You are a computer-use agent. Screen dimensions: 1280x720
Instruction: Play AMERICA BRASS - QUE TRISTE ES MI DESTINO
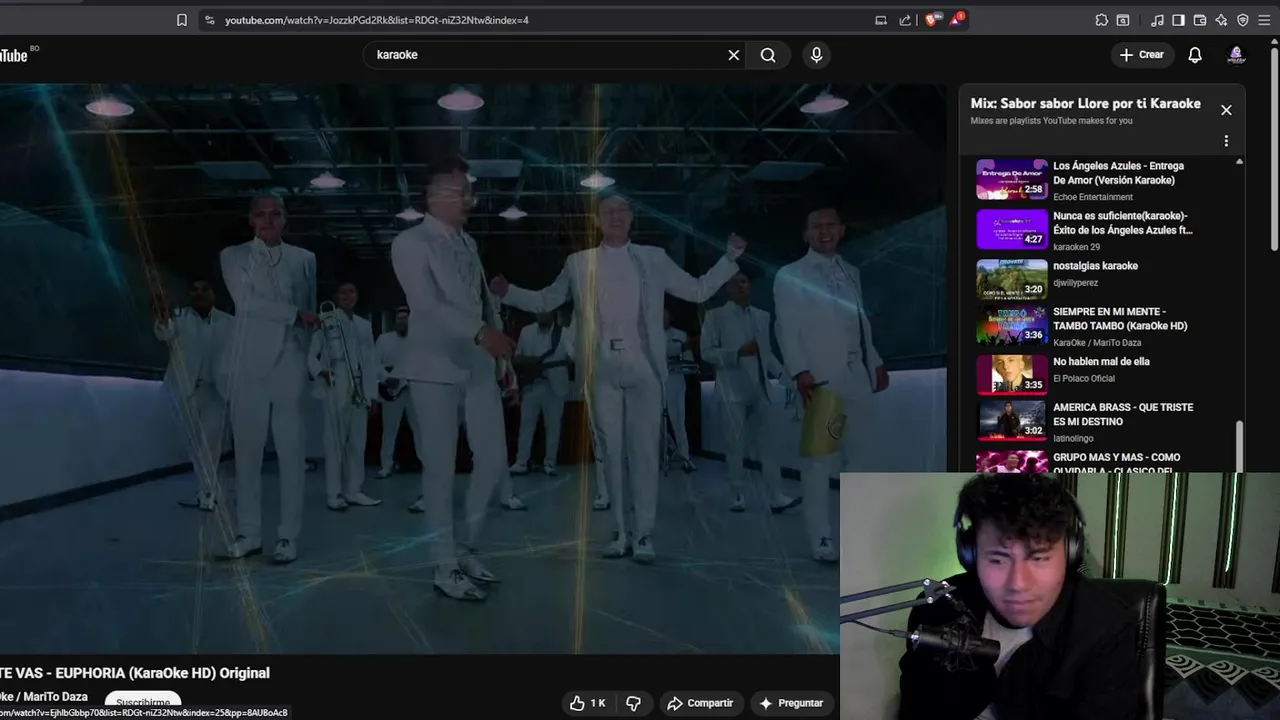[x=1123, y=414]
